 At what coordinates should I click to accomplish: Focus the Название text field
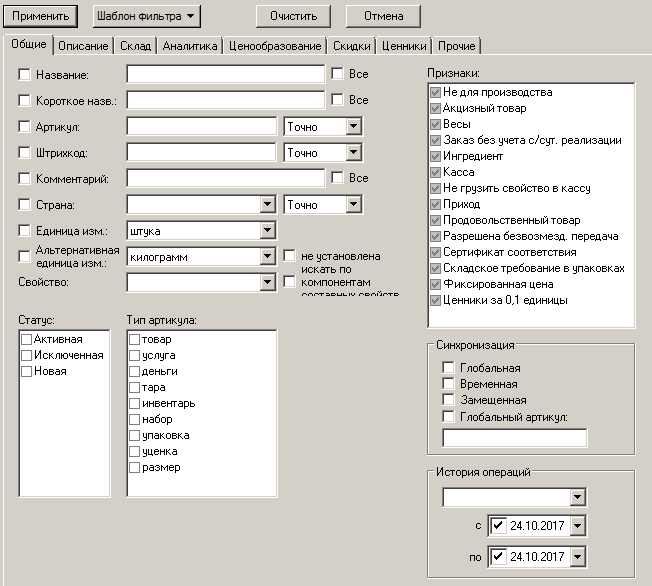[x=225, y=74]
